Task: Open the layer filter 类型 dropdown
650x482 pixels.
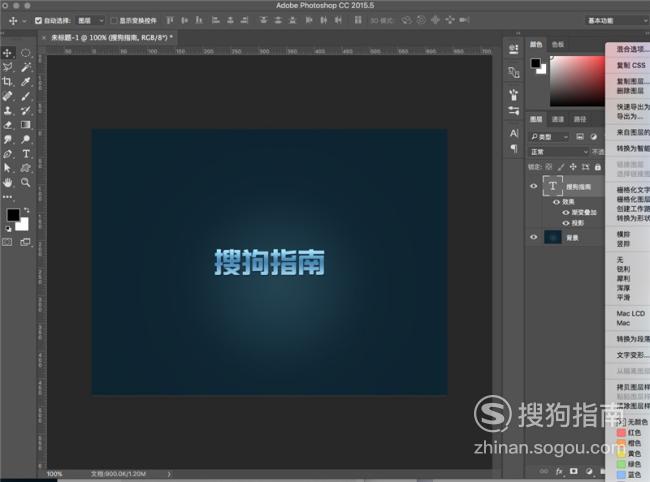Action: pos(550,137)
